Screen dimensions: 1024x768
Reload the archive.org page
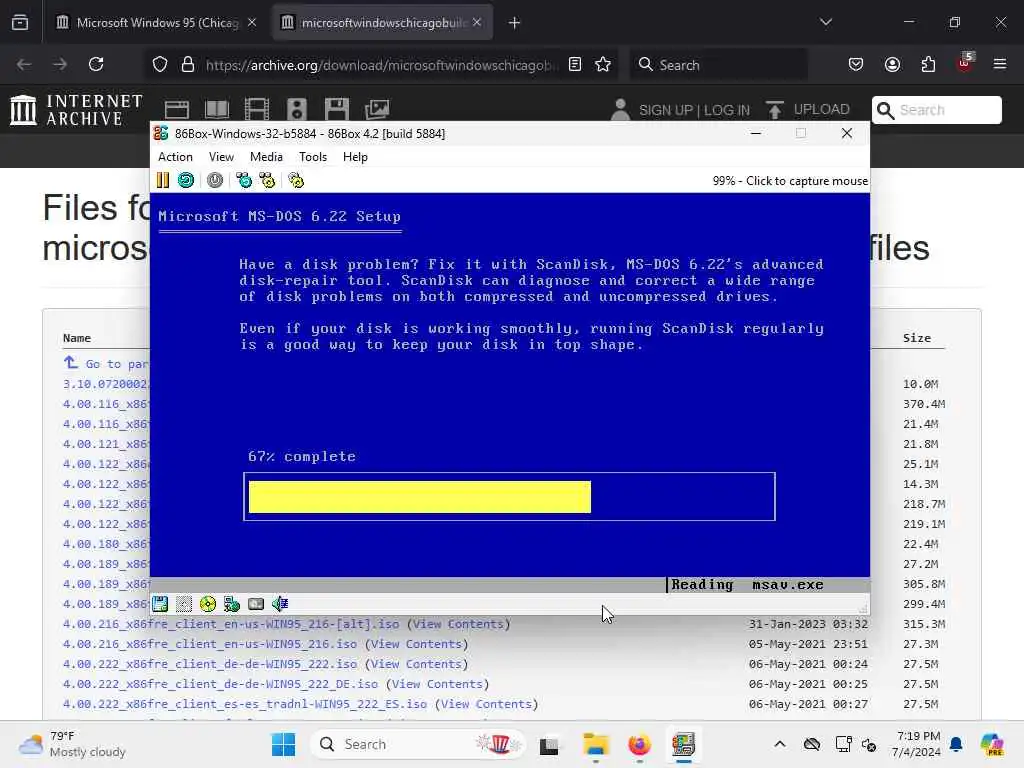tap(96, 65)
